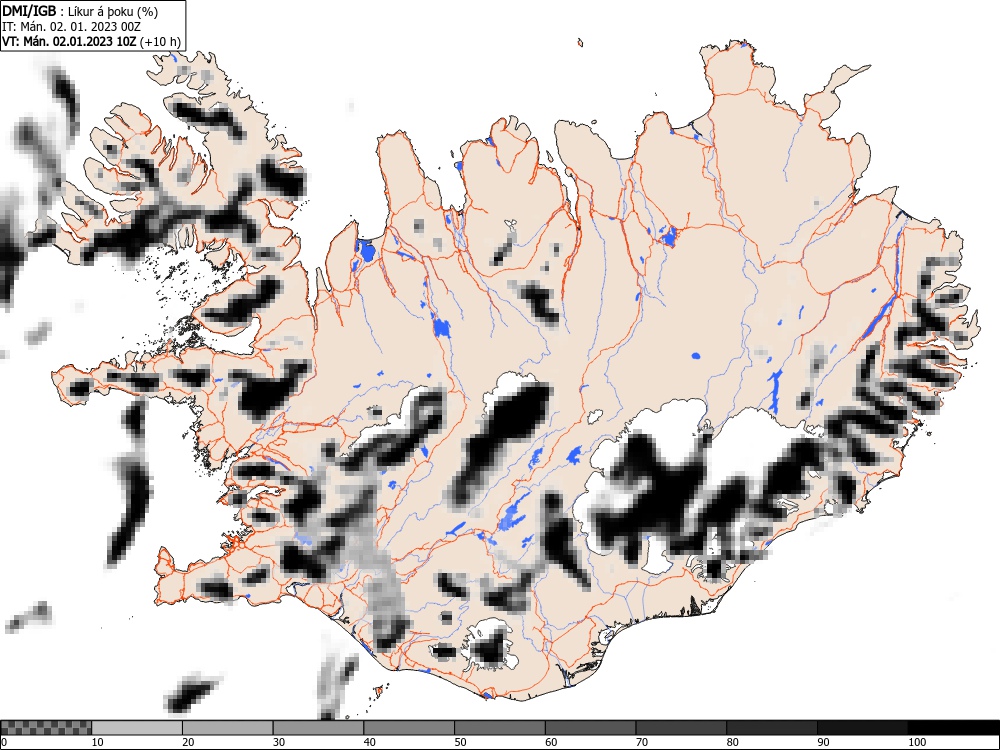Click the legend label '40'
Screen dimensions: 1000x750
pos(369,742)
